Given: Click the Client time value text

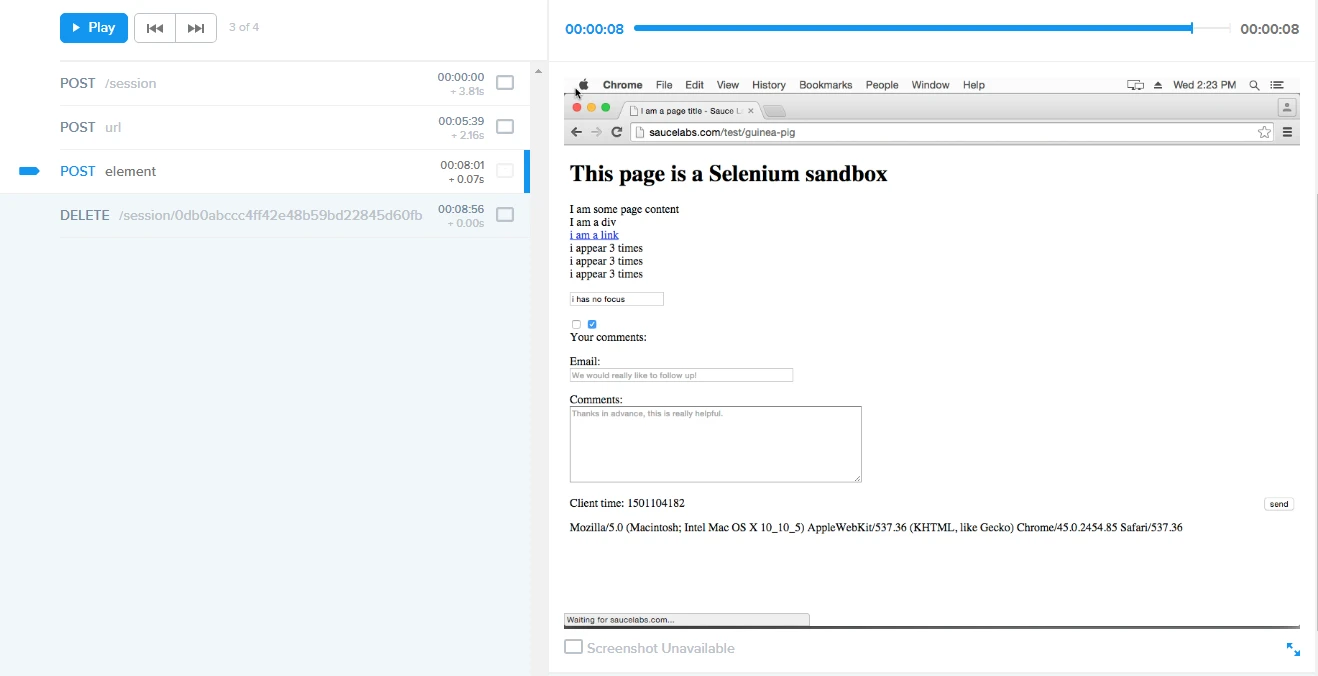Looking at the screenshot, I should (656, 503).
